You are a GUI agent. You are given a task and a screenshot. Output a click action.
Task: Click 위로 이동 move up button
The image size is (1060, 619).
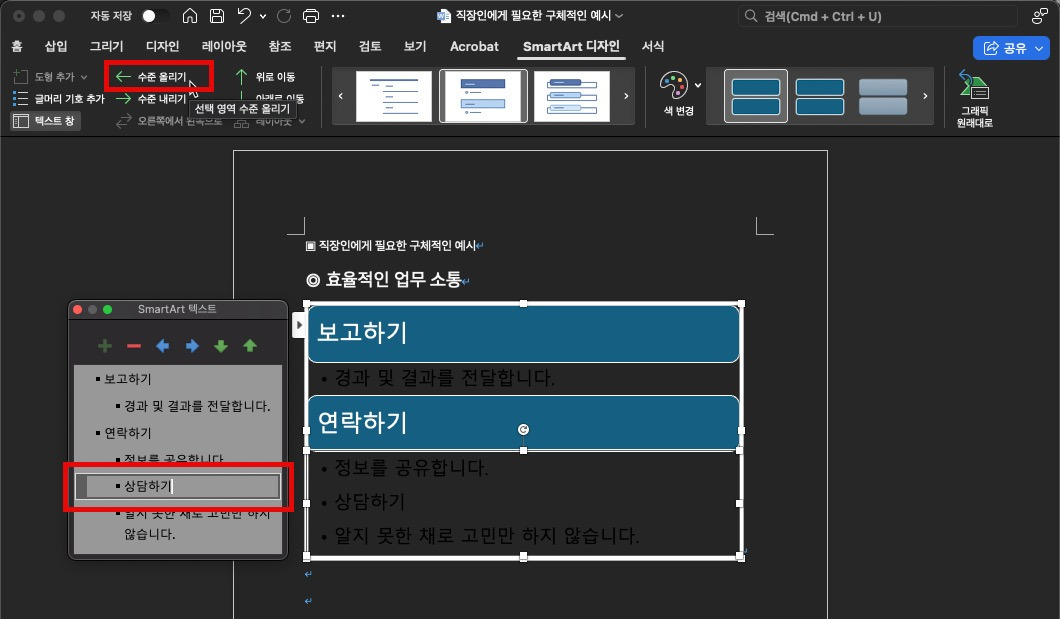(x=265, y=76)
